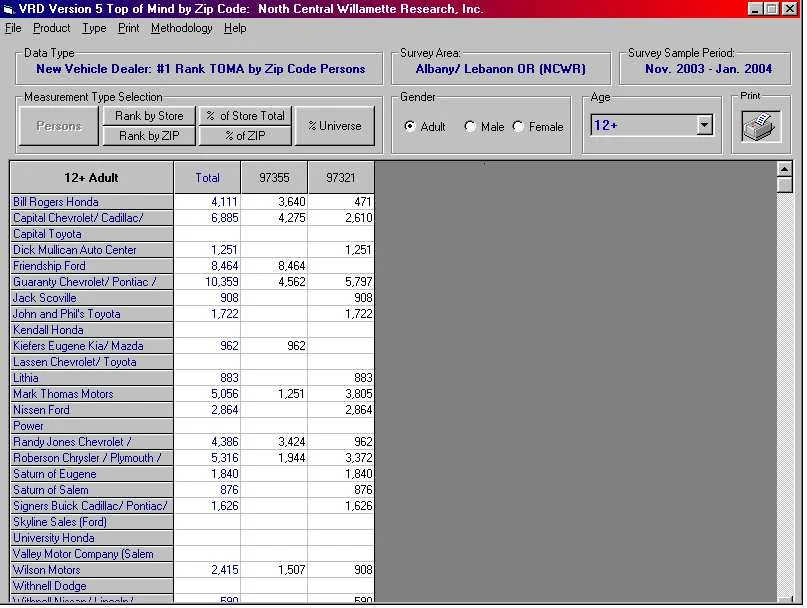Open the File menu

[13, 28]
